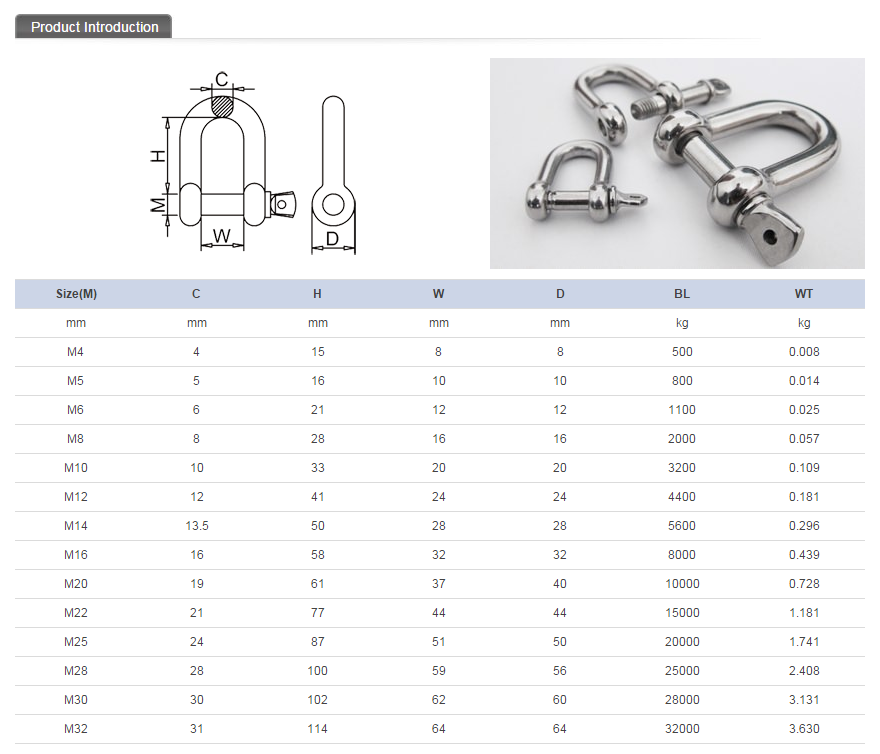This screenshot has height=754, width=880.
Task: Select the BL column header
Action: point(682,294)
